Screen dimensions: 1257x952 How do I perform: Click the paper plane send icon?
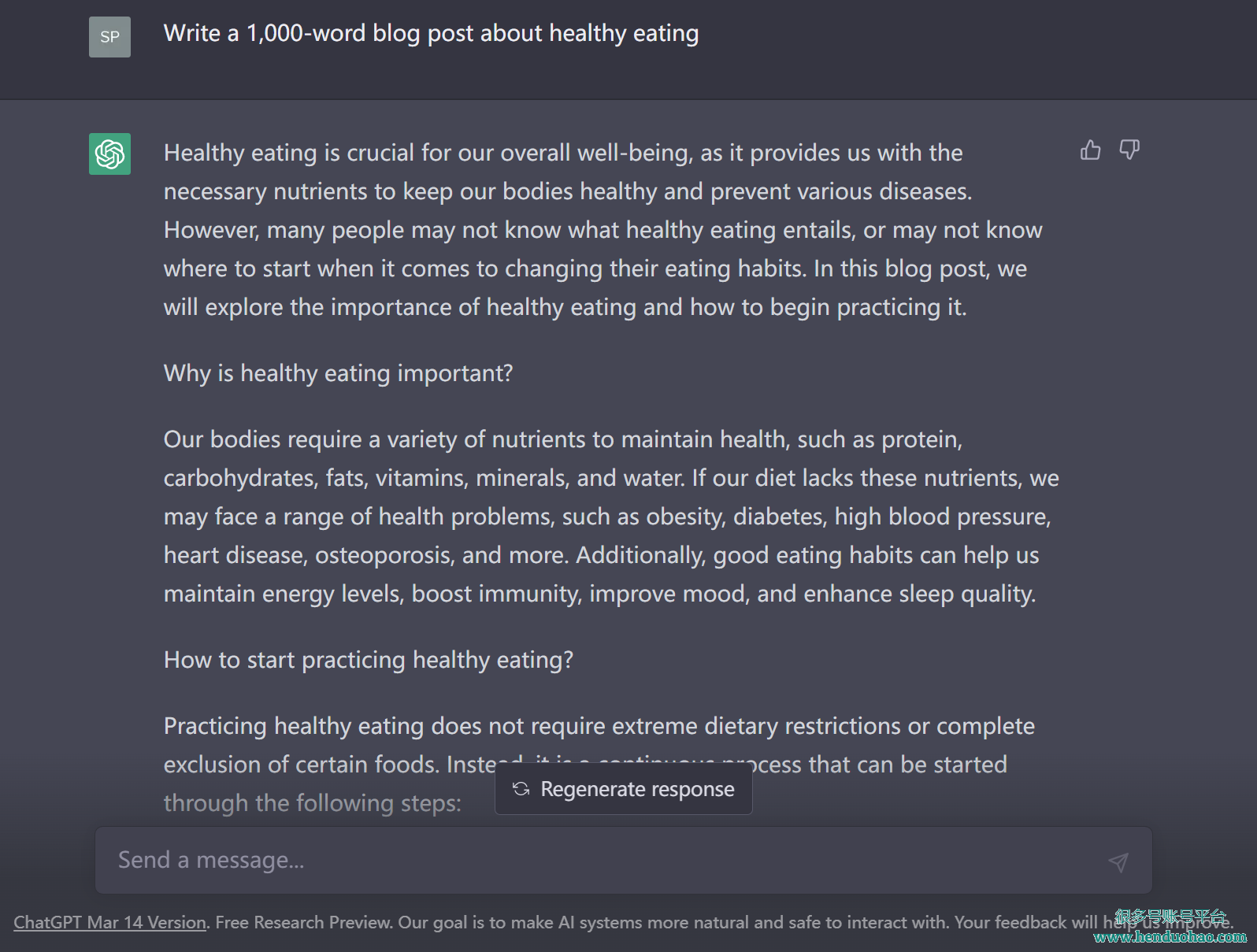coord(1118,861)
